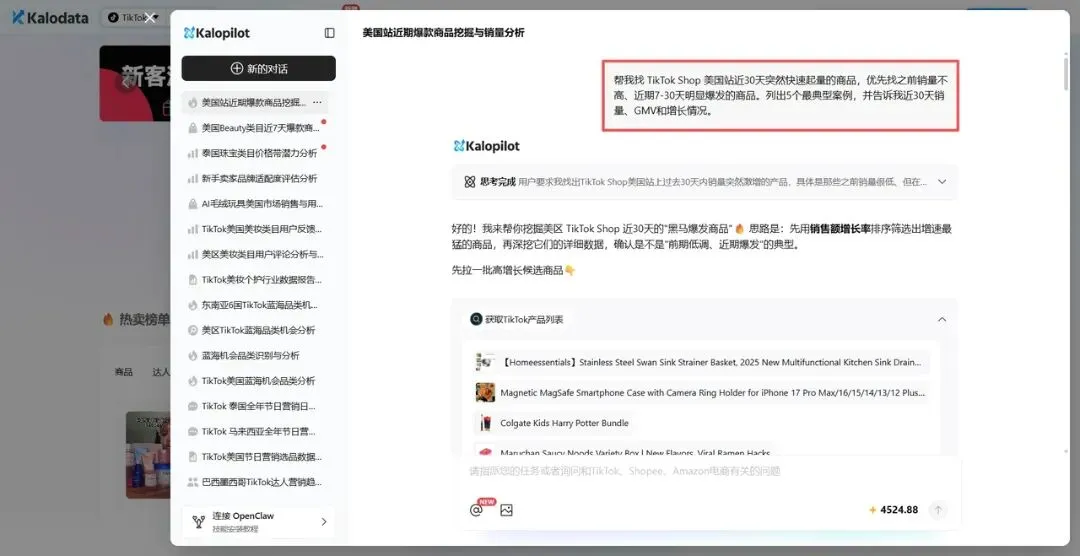
Task: Click the image upload icon
Action: [x=506, y=510]
